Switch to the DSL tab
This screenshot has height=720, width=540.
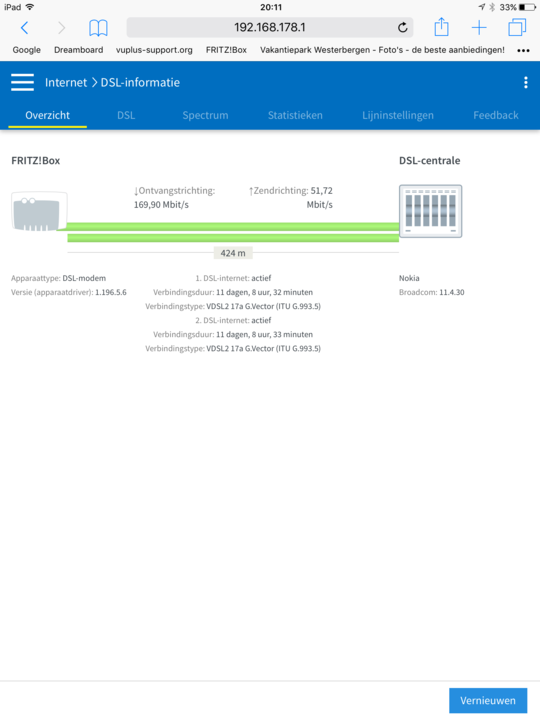[x=126, y=115]
